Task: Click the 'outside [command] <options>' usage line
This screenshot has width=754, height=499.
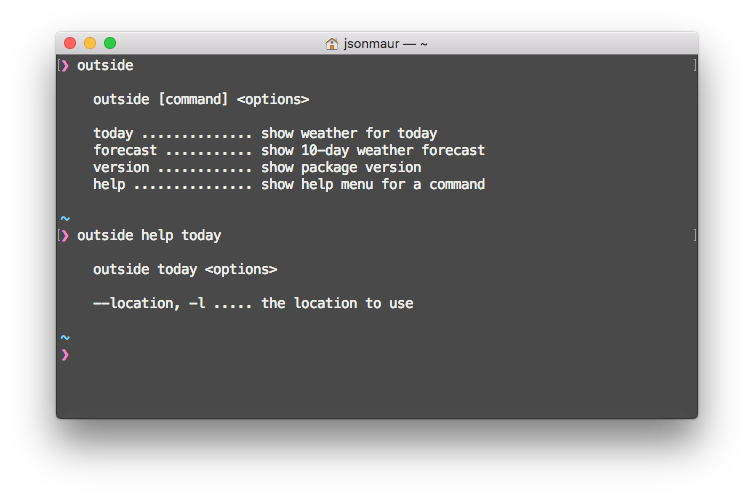Action: pos(201,100)
